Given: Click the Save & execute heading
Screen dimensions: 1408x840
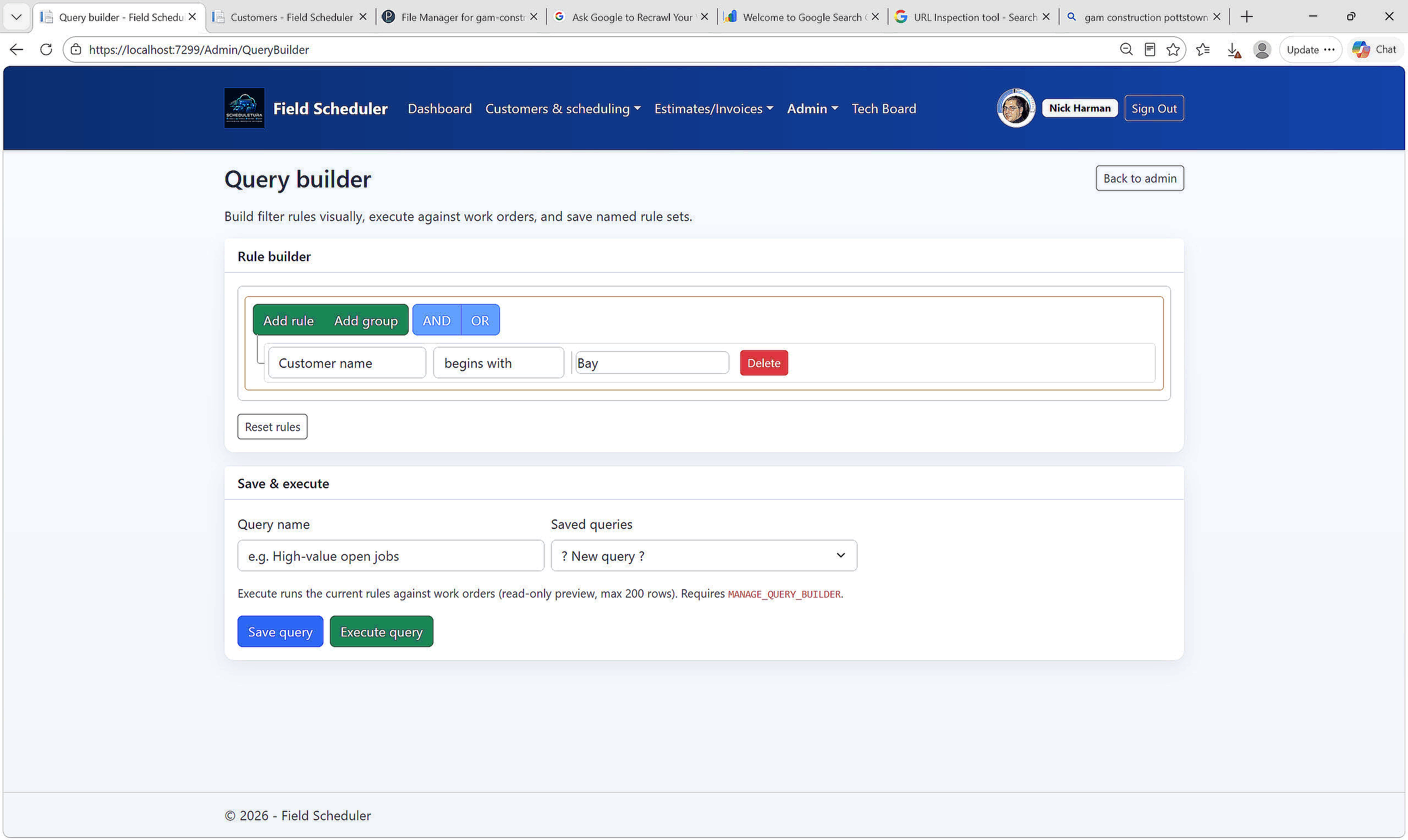Looking at the screenshot, I should coord(283,483).
